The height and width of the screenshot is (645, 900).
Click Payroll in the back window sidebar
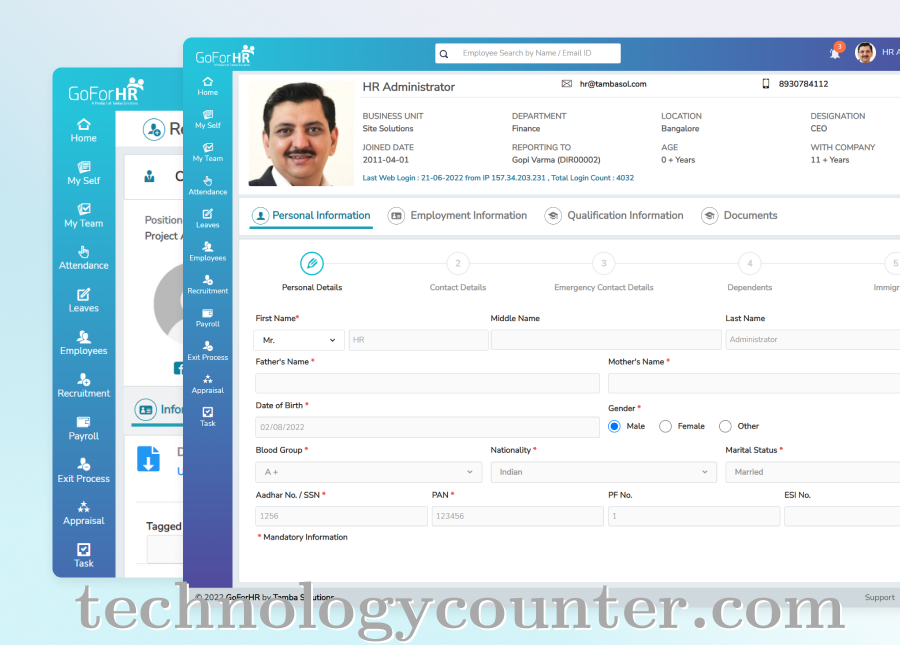tap(84, 429)
